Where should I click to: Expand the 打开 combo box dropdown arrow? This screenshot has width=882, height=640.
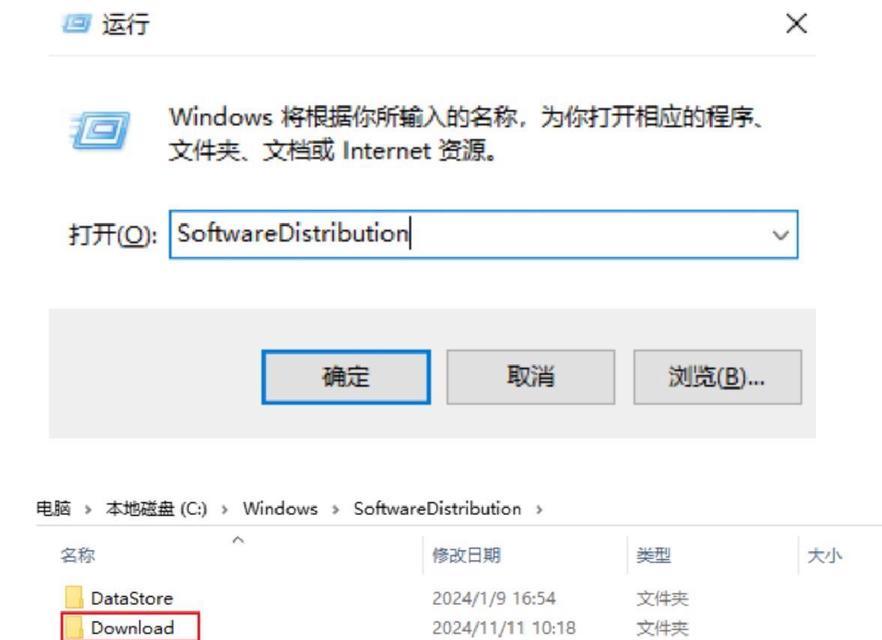click(780, 235)
